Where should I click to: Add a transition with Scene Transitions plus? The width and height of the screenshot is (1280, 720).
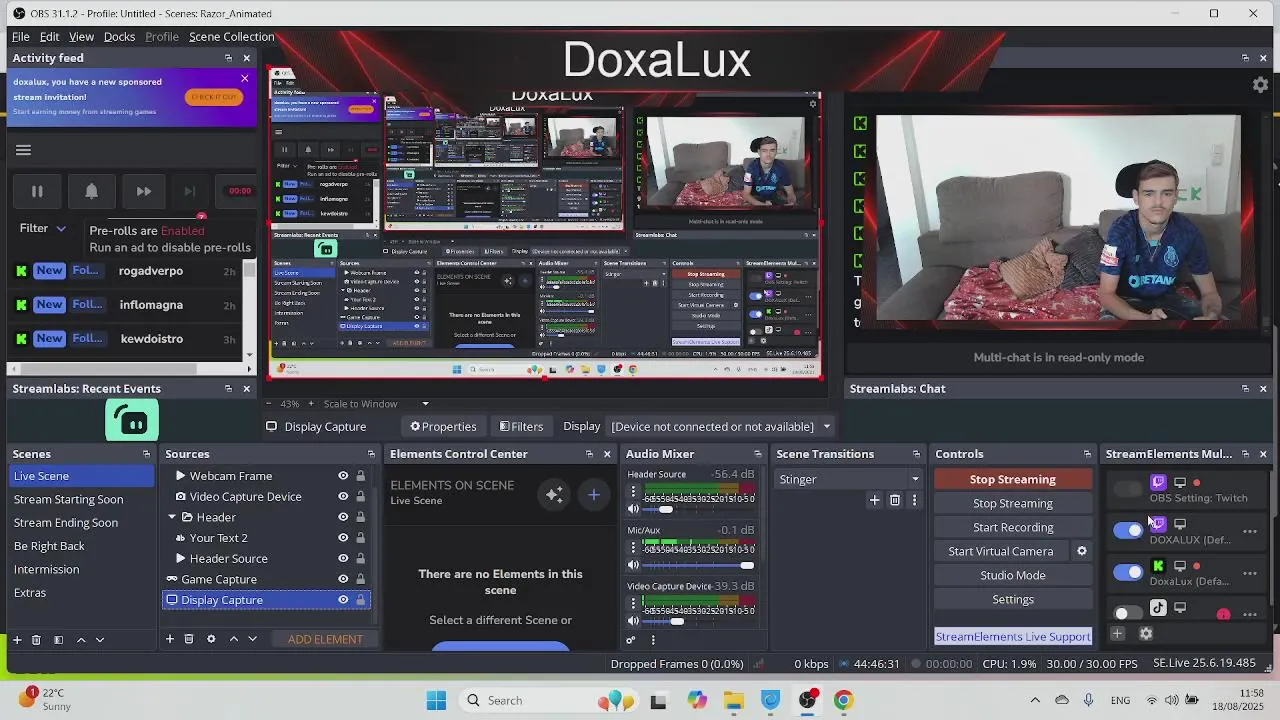tap(874, 500)
